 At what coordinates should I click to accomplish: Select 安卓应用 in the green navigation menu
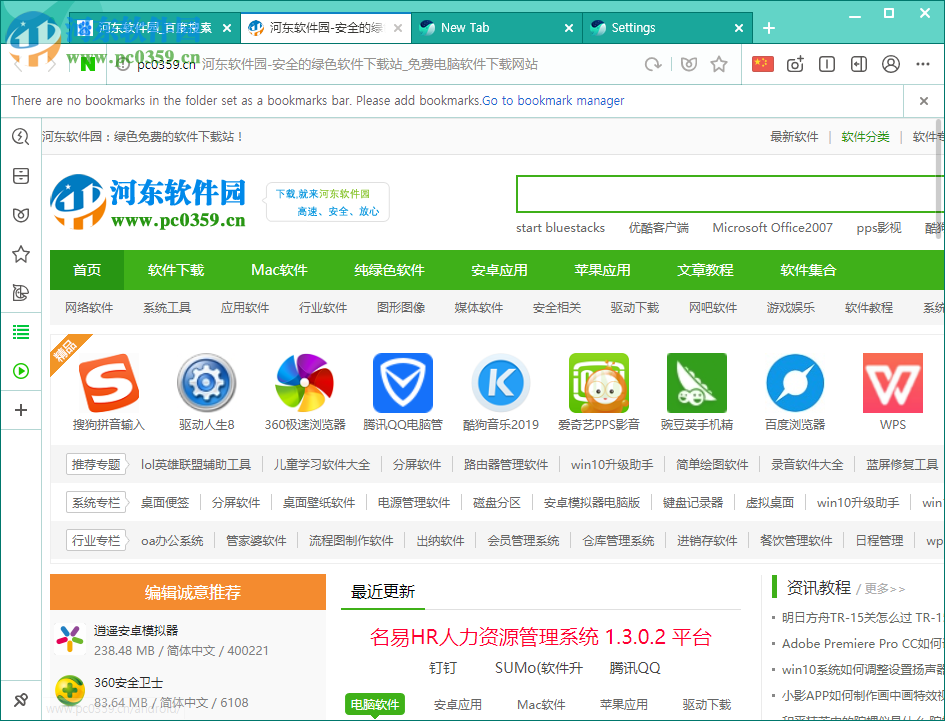coord(500,269)
